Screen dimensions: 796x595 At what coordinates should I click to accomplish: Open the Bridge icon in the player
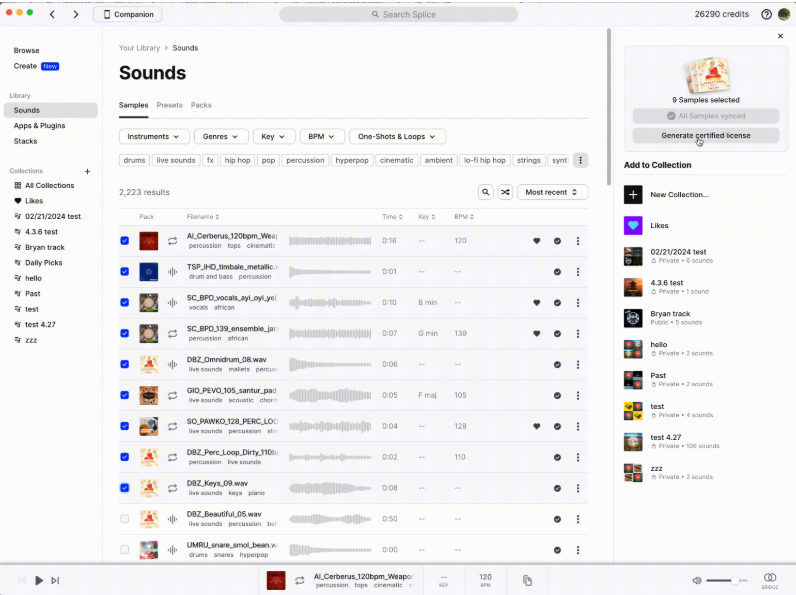click(770, 580)
